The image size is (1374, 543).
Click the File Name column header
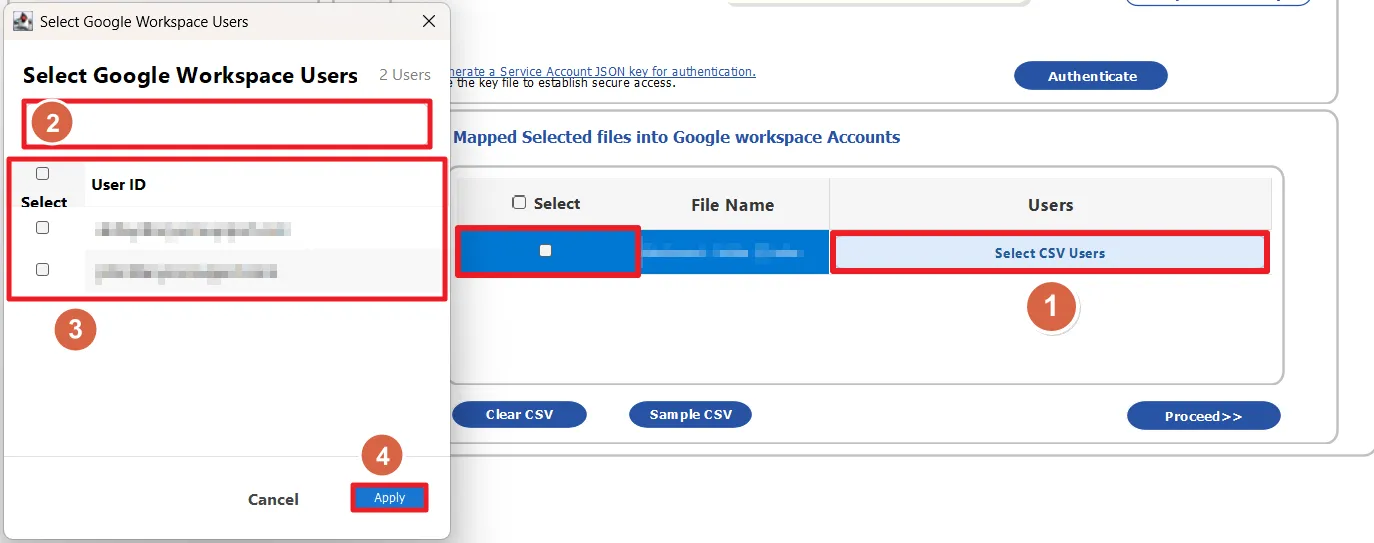click(x=733, y=205)
